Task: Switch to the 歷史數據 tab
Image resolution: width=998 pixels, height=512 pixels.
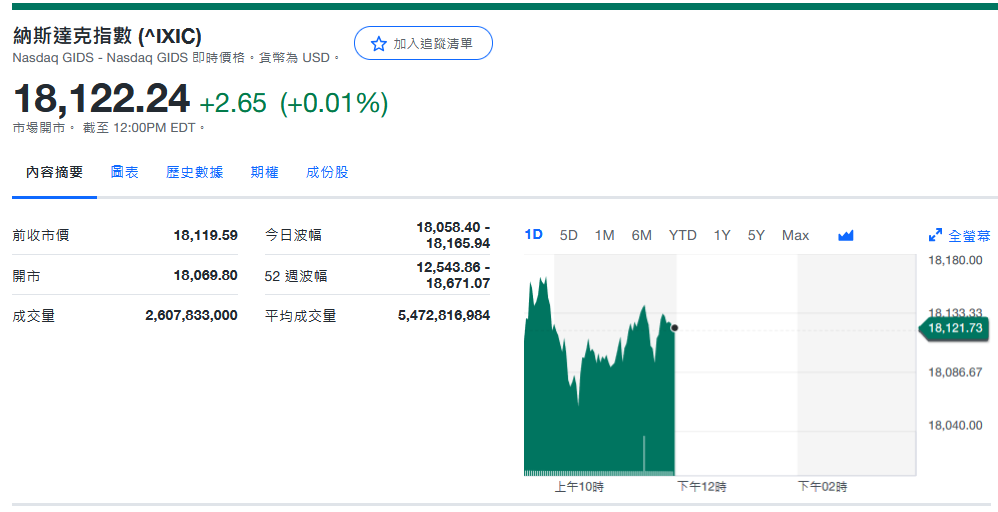Action: point(194,172)
